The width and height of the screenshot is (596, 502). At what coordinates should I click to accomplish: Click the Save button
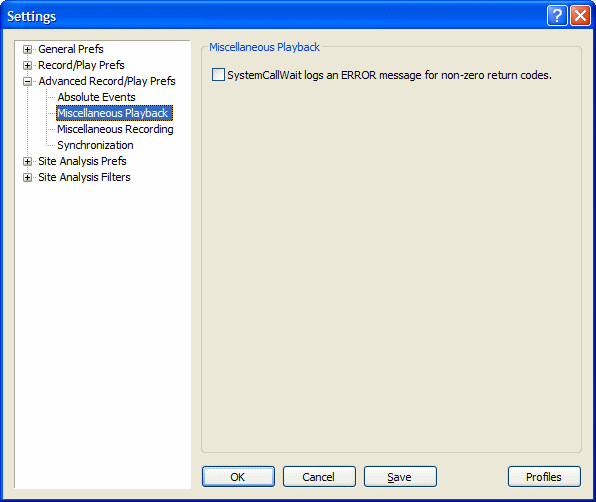click(x=400, y=477)
